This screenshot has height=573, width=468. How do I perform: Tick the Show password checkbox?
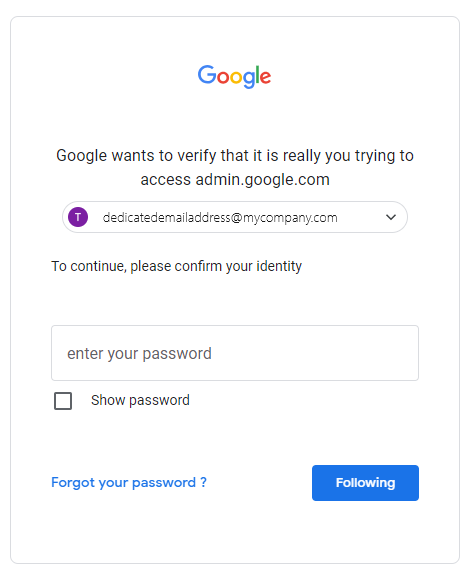[63, 401]
